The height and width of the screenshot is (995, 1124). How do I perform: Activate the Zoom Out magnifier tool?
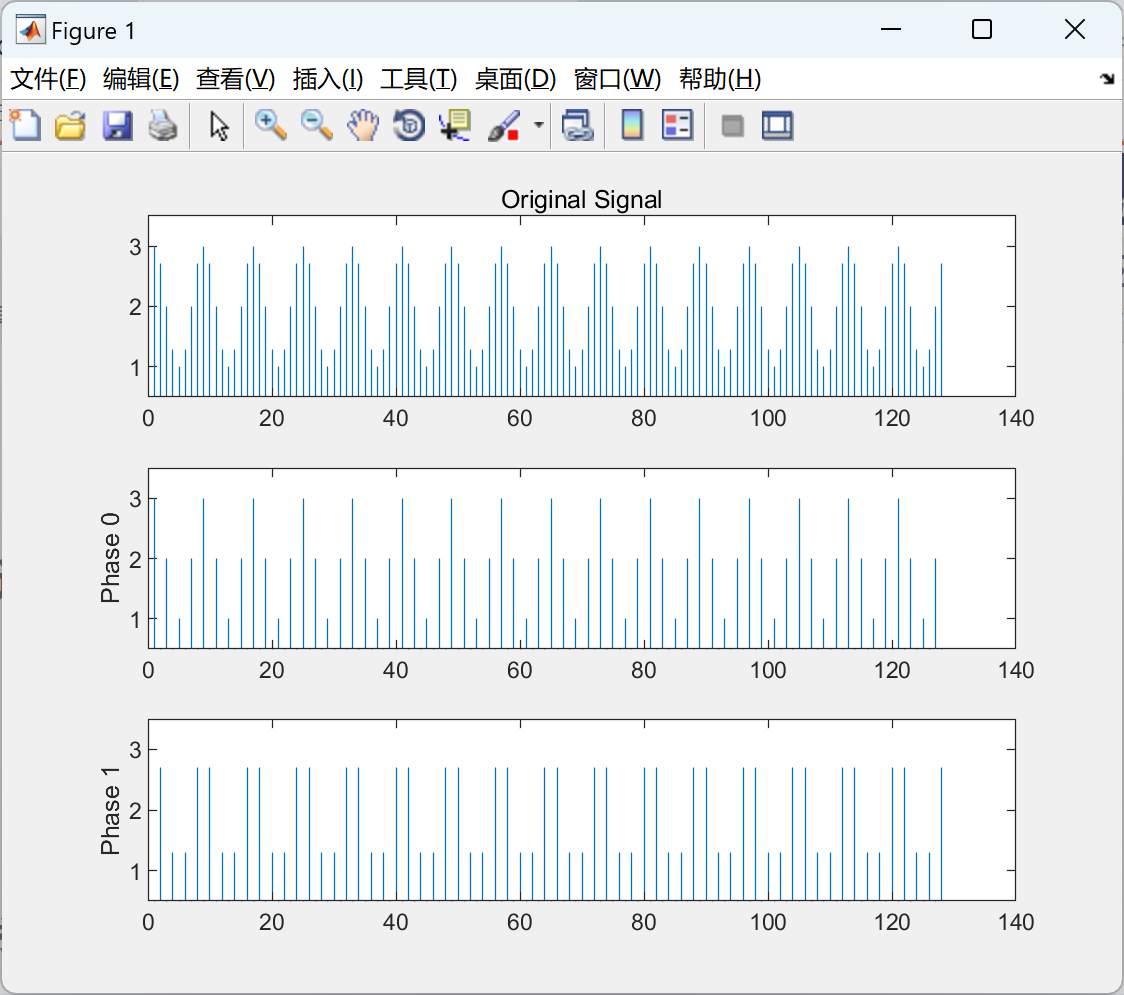317,125
